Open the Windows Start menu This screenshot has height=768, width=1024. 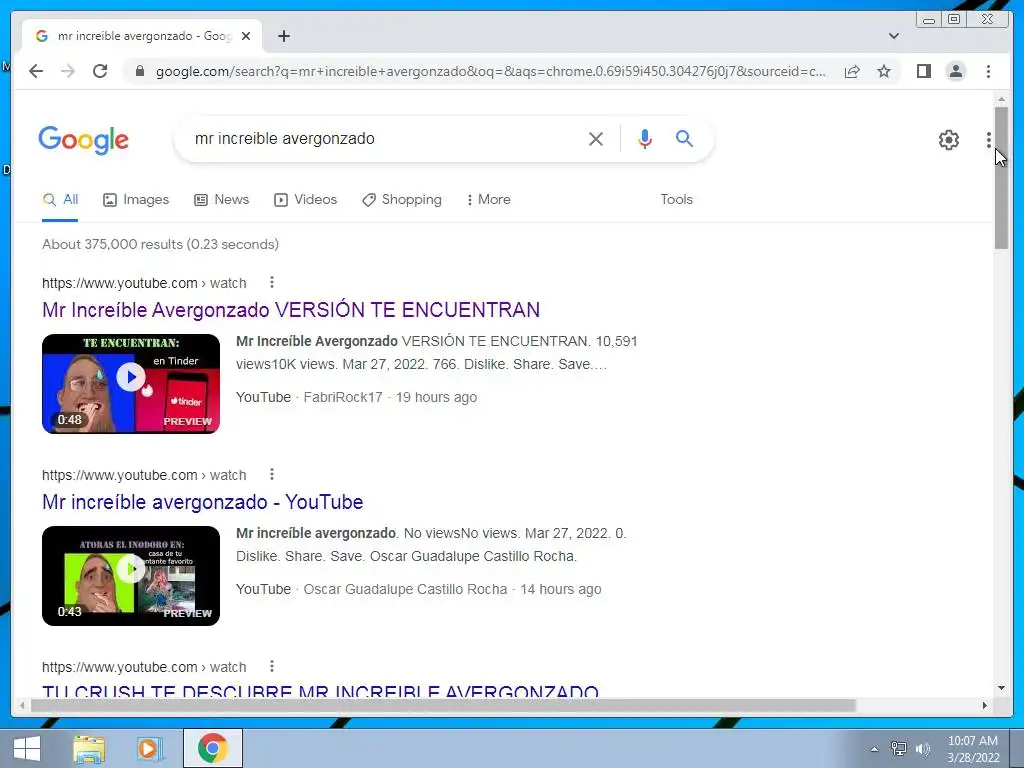pyautogui.click(x=26, y=748)
